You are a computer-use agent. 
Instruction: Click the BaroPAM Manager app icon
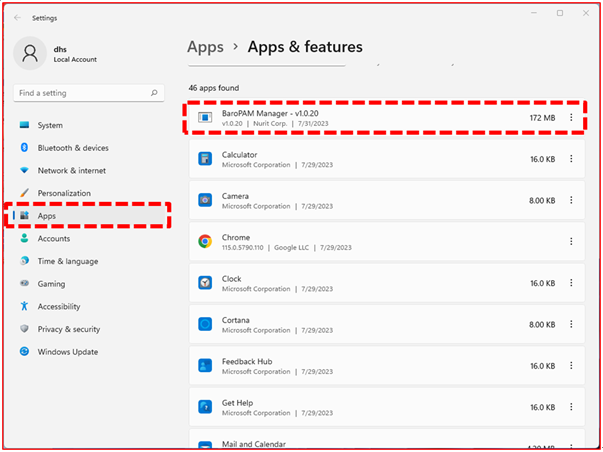pos(205,117)
